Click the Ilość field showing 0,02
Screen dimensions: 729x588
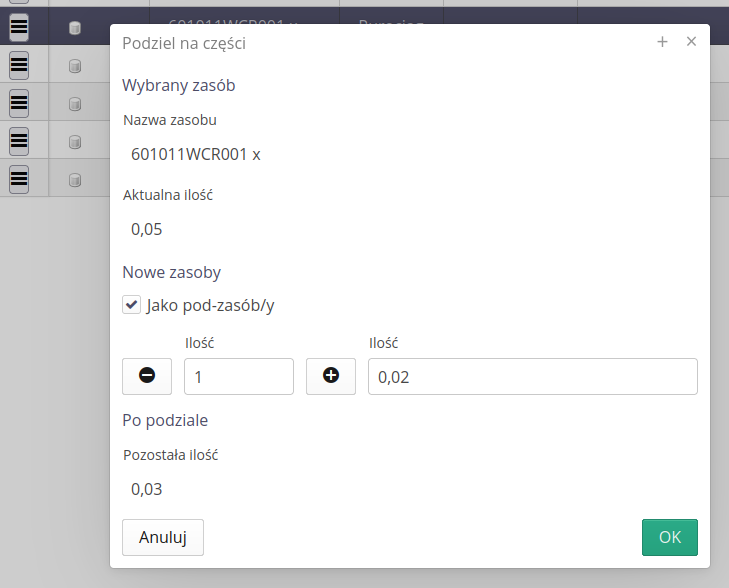pos(532,377)
